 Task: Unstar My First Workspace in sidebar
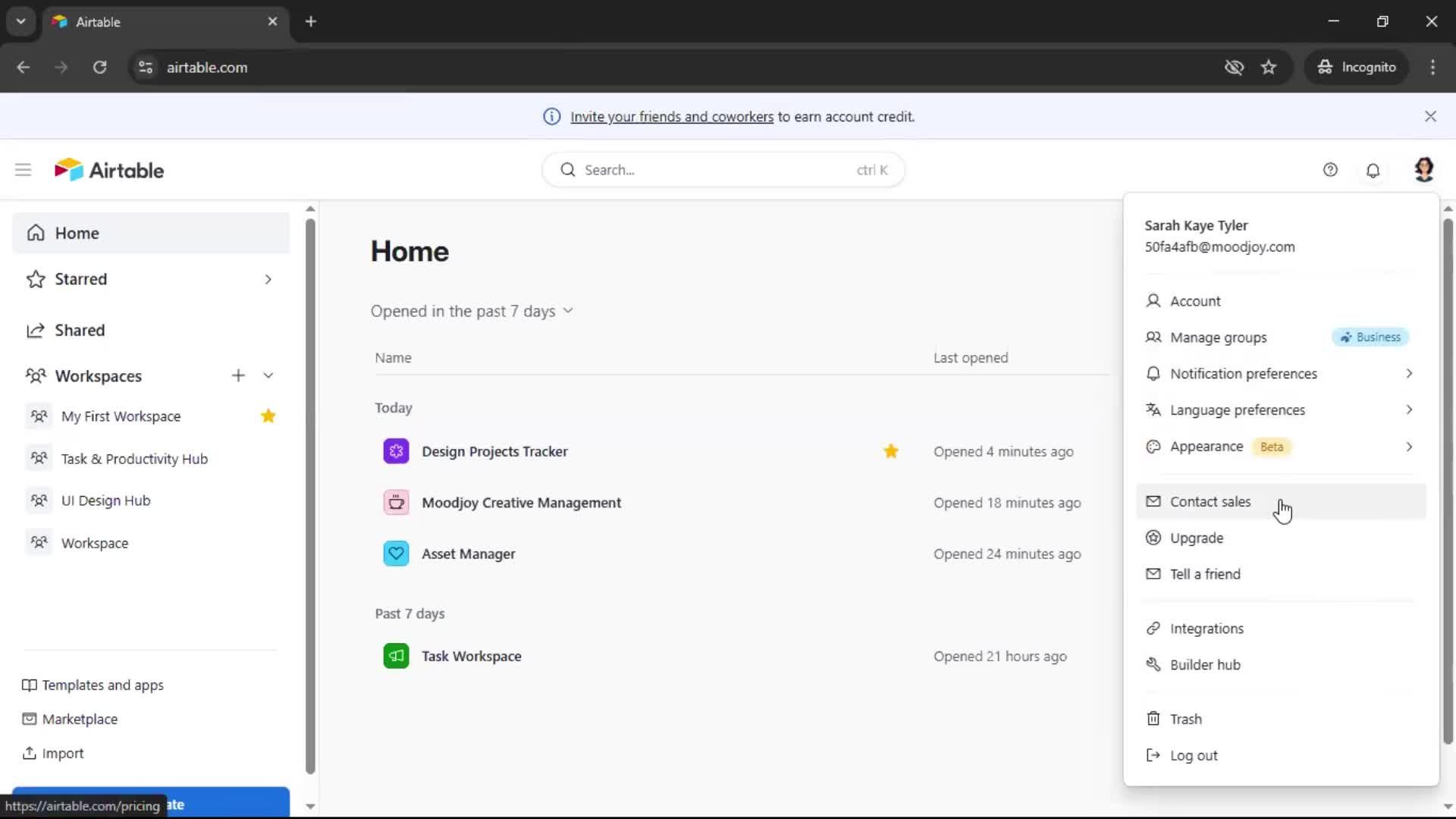point(268,416)
